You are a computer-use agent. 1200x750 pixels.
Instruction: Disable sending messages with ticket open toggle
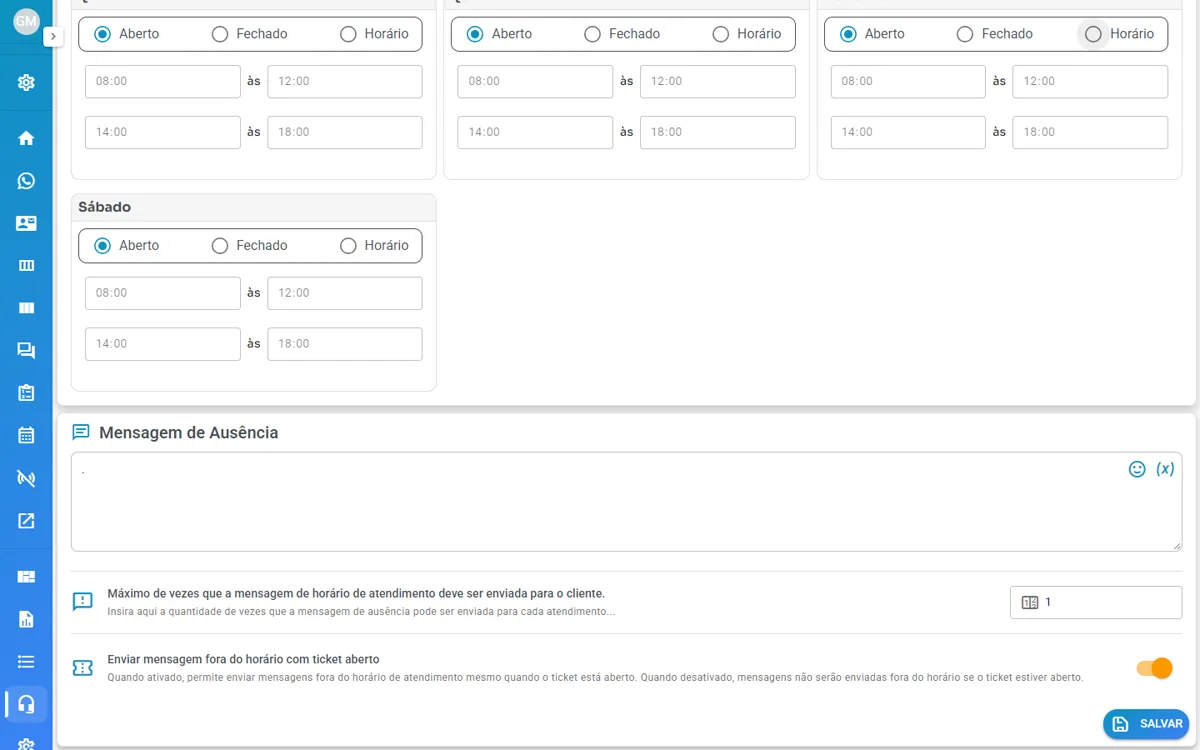(1154, 668)
